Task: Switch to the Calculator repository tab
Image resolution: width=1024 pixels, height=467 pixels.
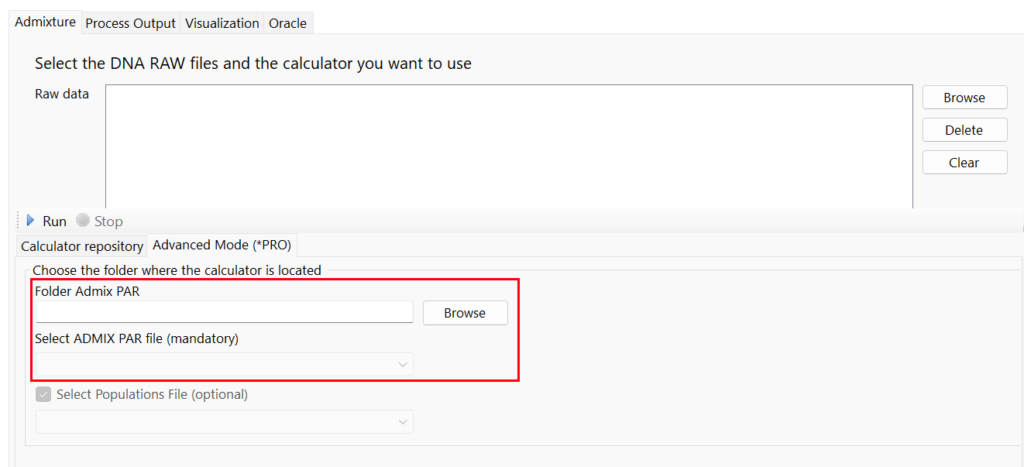Action: click(x=82, y=246)
